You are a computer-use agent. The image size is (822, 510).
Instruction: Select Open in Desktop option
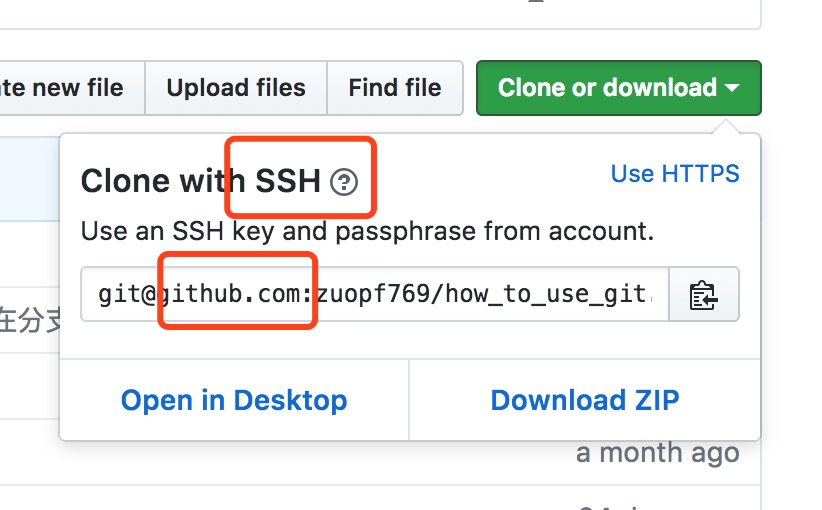[234, 400]
